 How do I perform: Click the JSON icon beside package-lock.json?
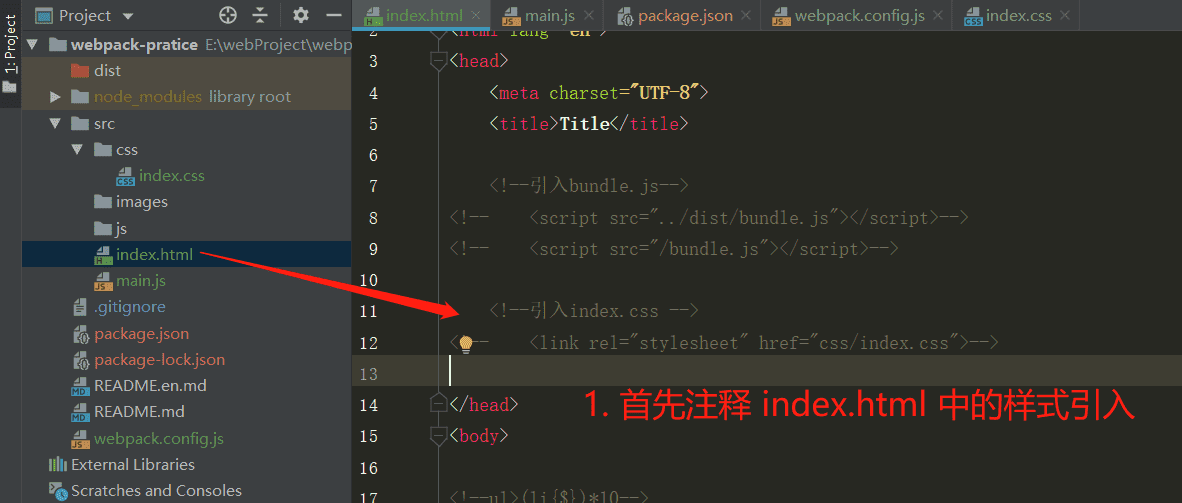(81, 360)
